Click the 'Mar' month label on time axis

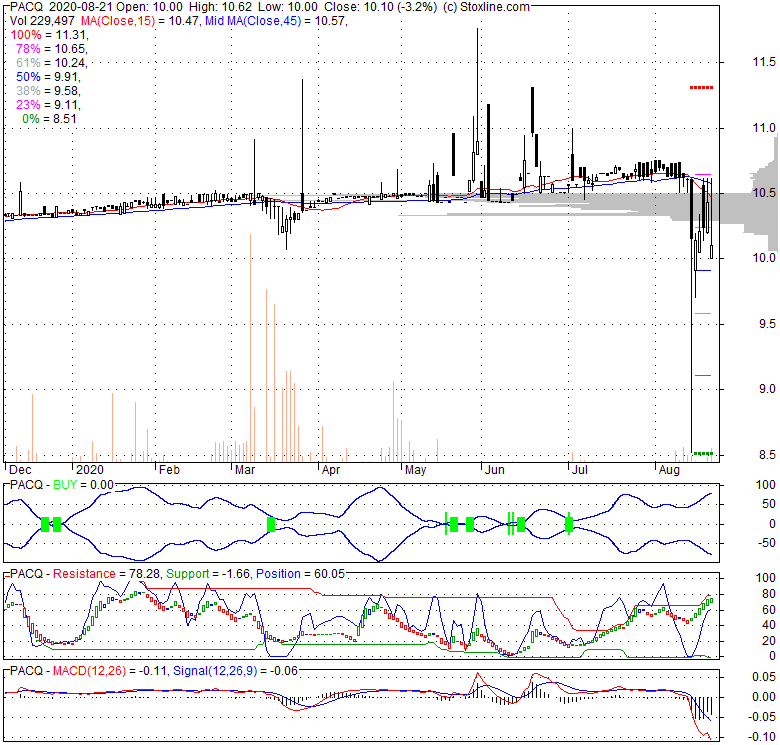(245, 470)
